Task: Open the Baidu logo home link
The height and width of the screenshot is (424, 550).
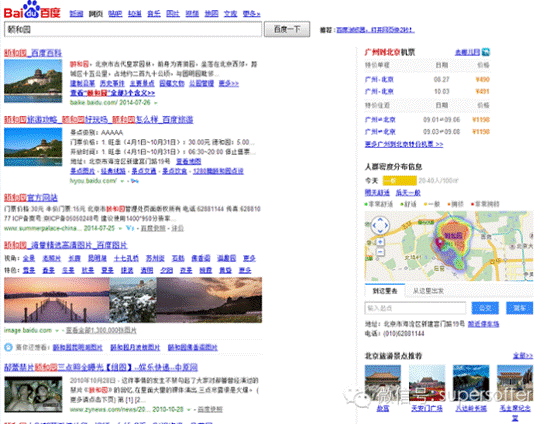Action: tap(32, 10)
